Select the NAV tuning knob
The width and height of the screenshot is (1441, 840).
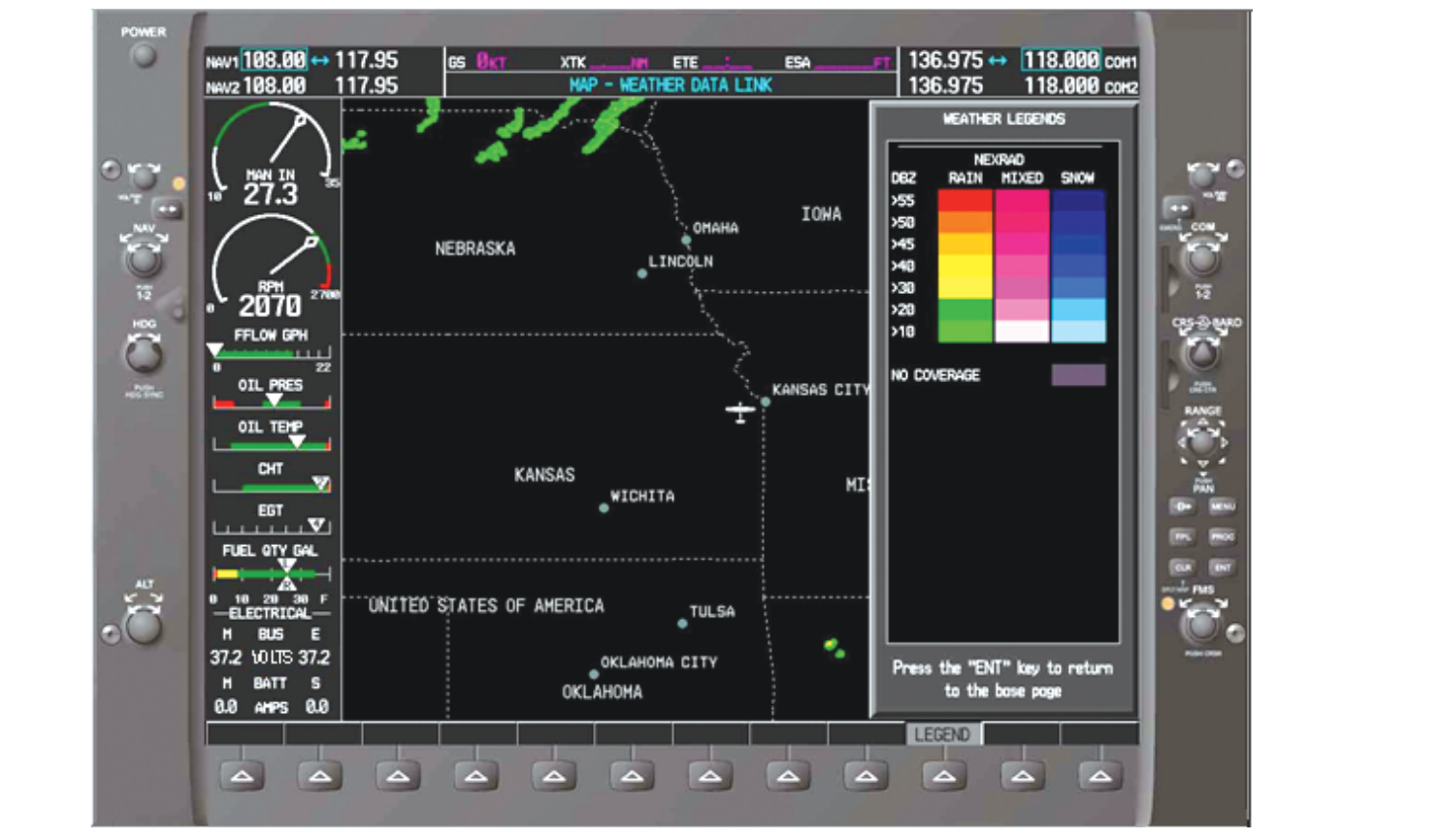[144, 258]
